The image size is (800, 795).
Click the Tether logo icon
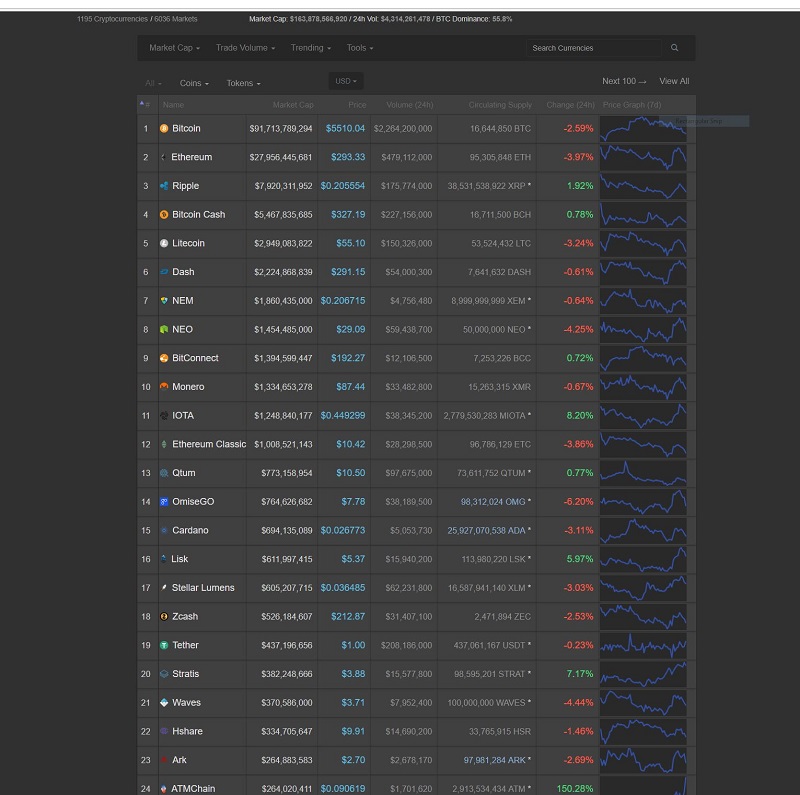coord(164,645)
